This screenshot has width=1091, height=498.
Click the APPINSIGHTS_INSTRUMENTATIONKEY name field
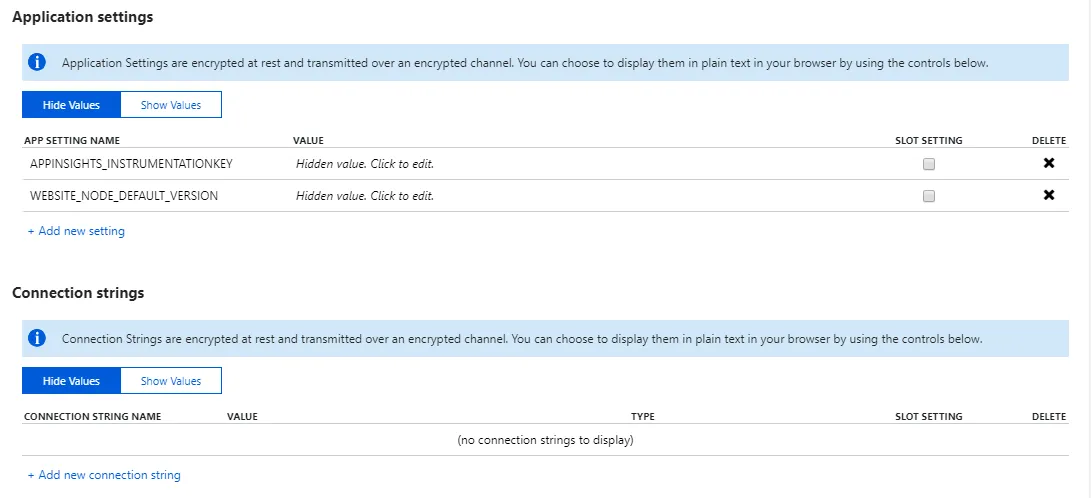tap(131, 164)
